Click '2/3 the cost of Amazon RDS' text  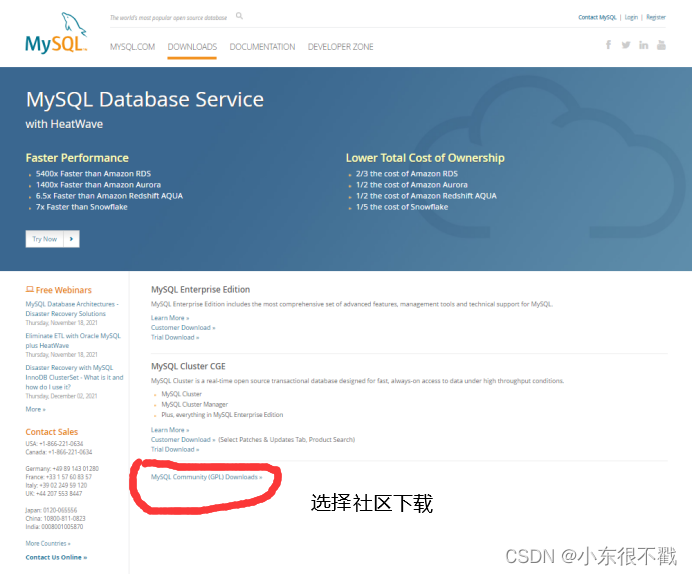click(407, 174)
